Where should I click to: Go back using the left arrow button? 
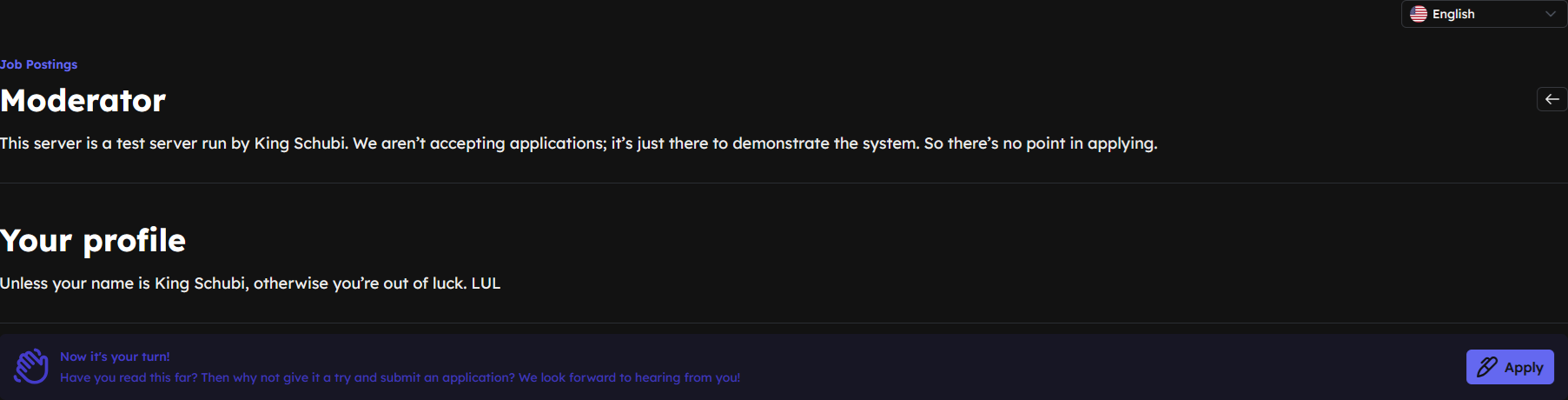[x=1551, y=99]
